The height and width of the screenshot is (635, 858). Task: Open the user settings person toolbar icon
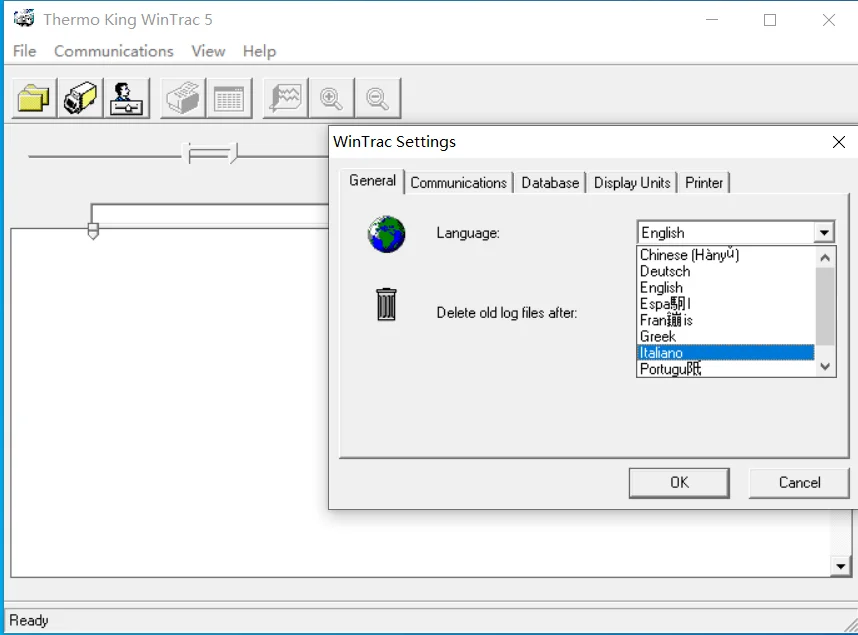[126, 98]
